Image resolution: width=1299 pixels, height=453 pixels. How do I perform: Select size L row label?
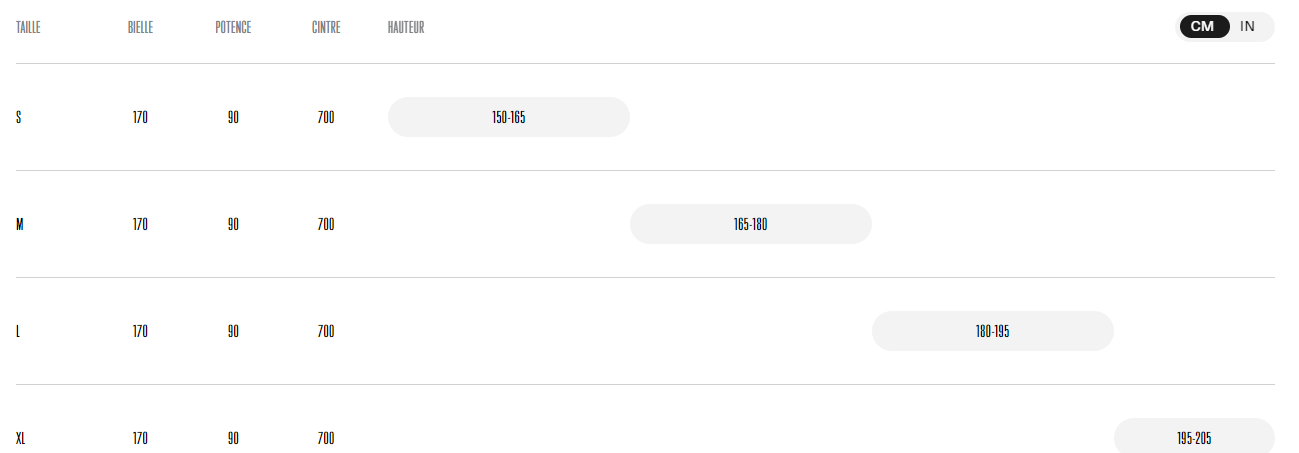(18, 331)
